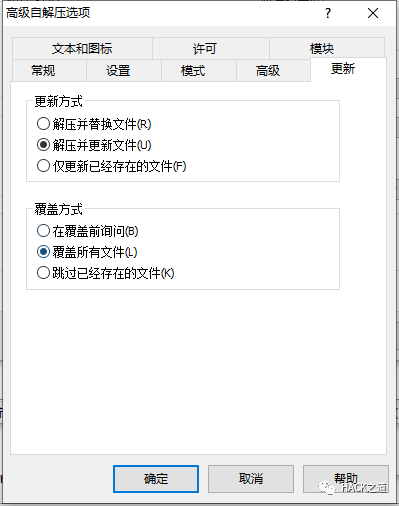
Task: Switch to the 文本和图标 tab
Action: (x=82, y=49)
